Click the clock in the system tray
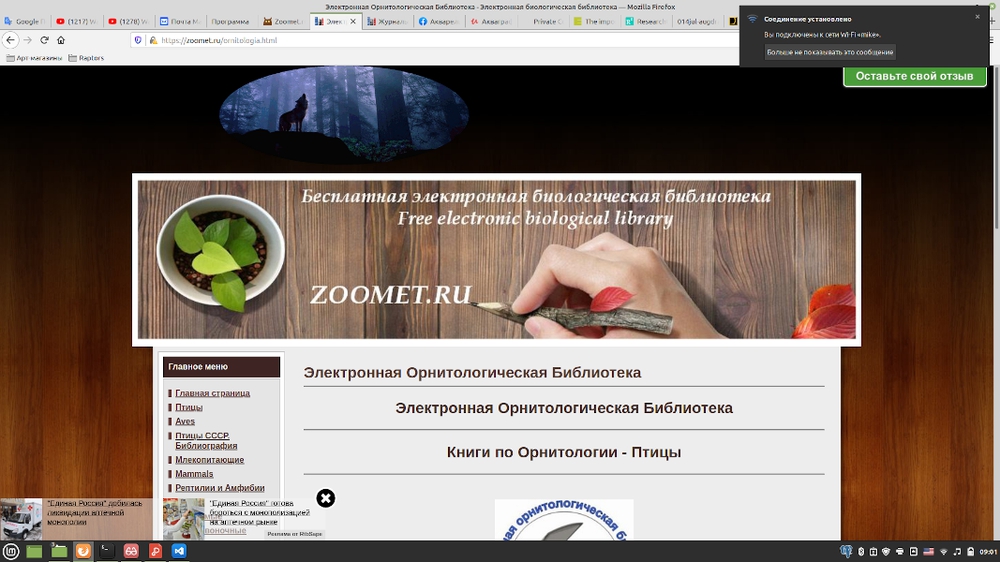1000x562 pixels. pyautogui.click(x=988, y=552)
